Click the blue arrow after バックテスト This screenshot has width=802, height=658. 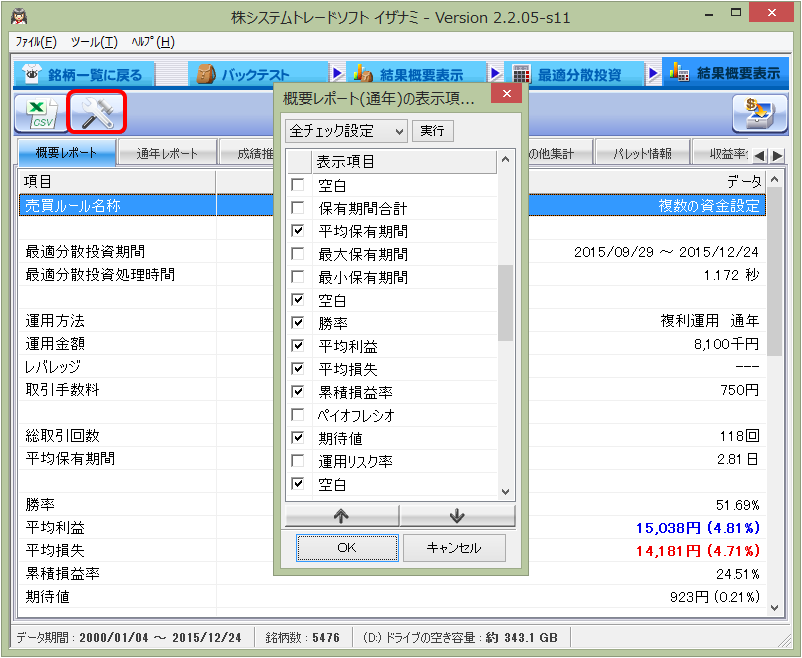coord(337,74)
